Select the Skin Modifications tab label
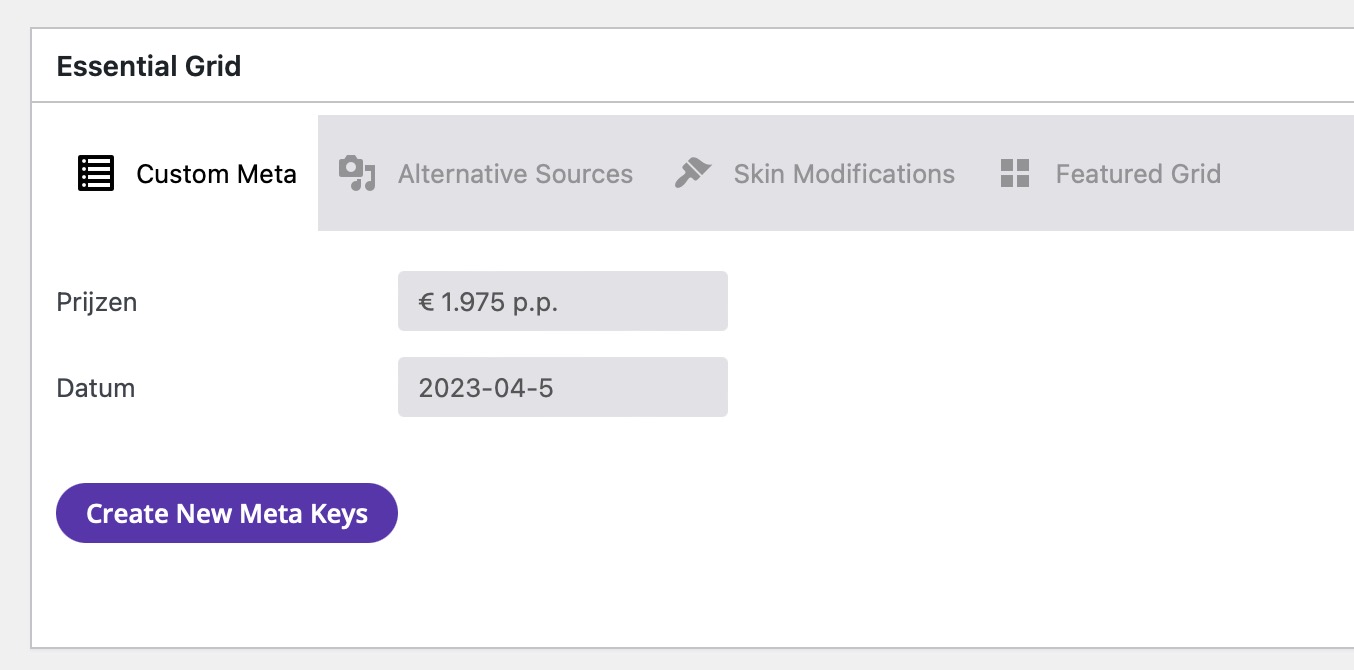 point(844,174)
